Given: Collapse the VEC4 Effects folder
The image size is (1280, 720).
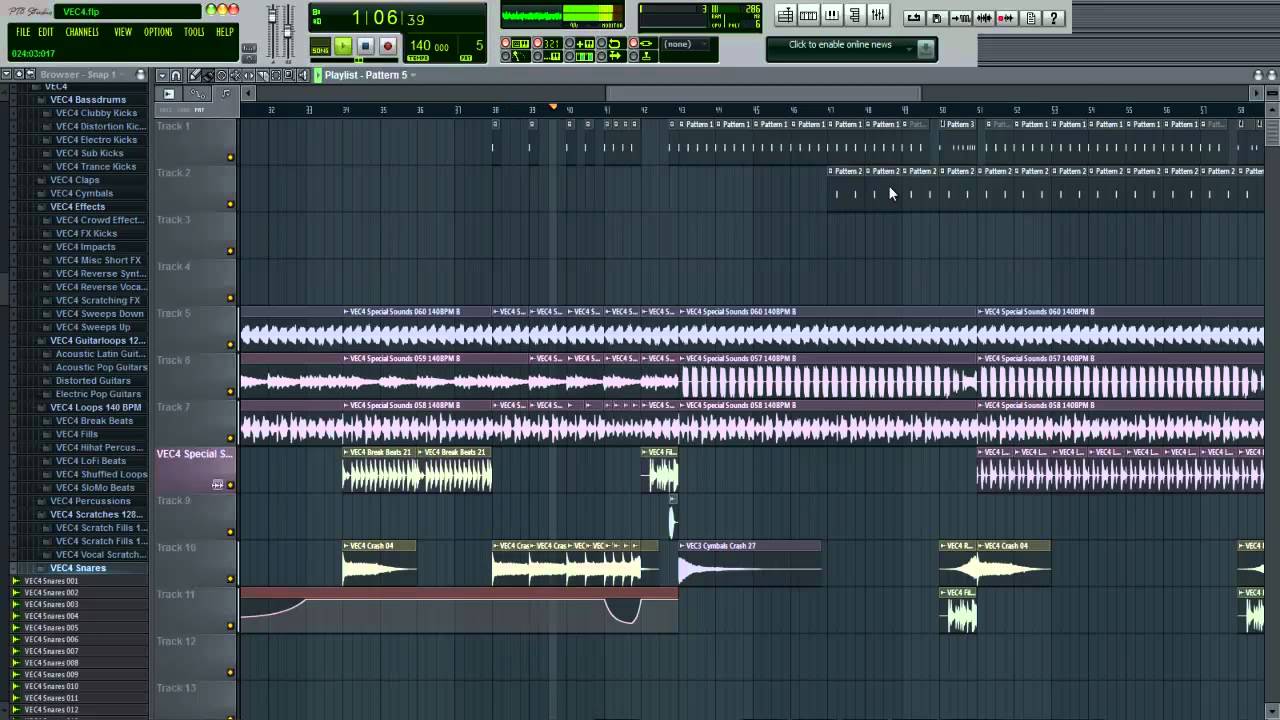Looking at the screenshot, I should click(x=77, y=207).
